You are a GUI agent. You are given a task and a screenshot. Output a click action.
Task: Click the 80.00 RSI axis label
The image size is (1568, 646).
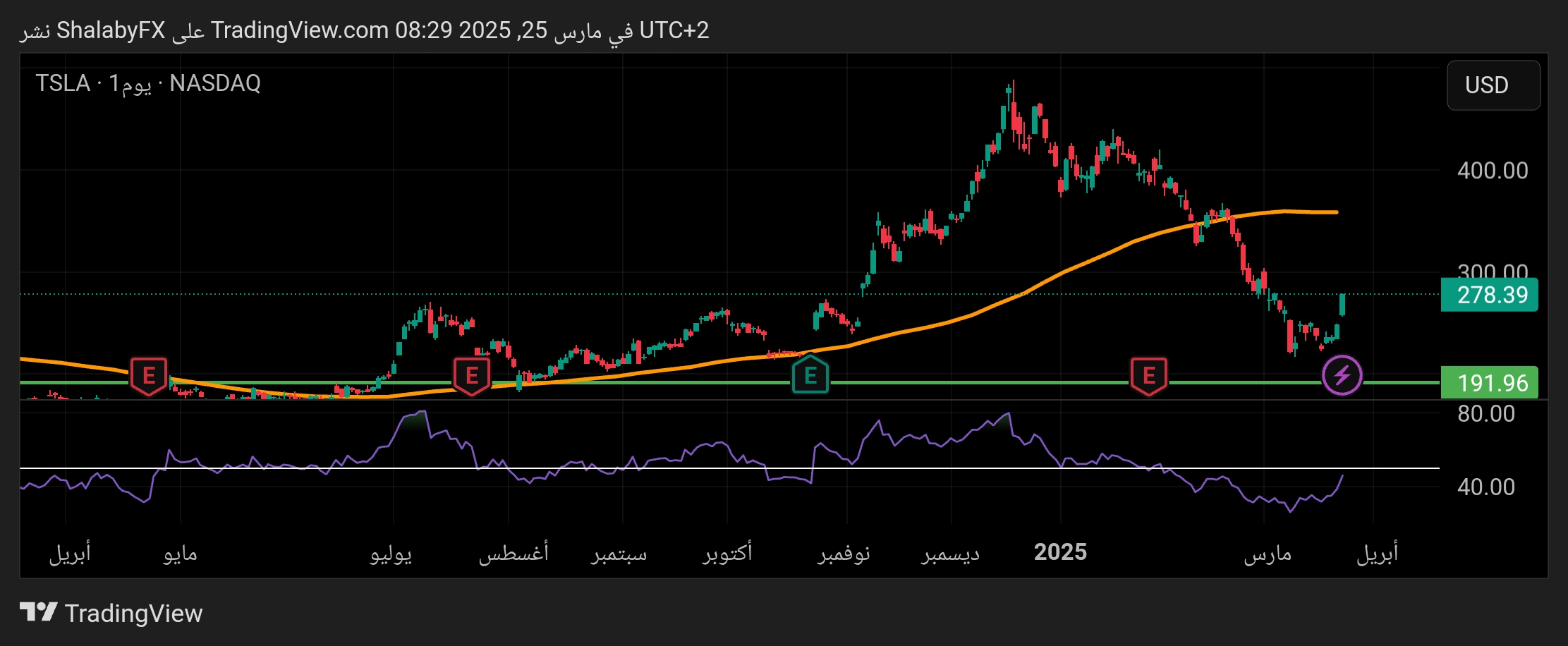tap(1486, 414)
